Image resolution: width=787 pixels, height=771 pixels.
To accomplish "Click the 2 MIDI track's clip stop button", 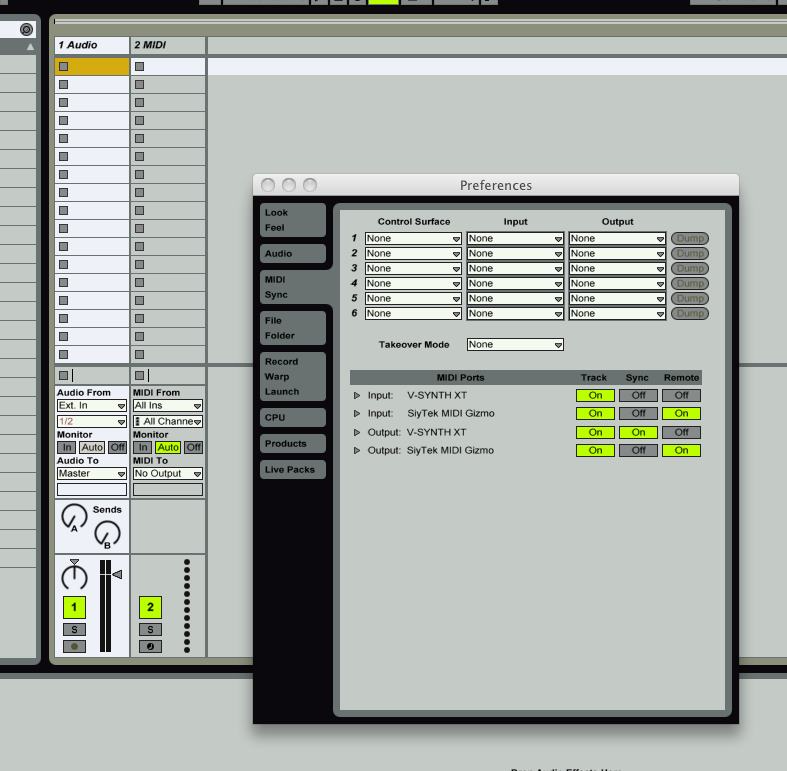I will click(x=140, y=375).
